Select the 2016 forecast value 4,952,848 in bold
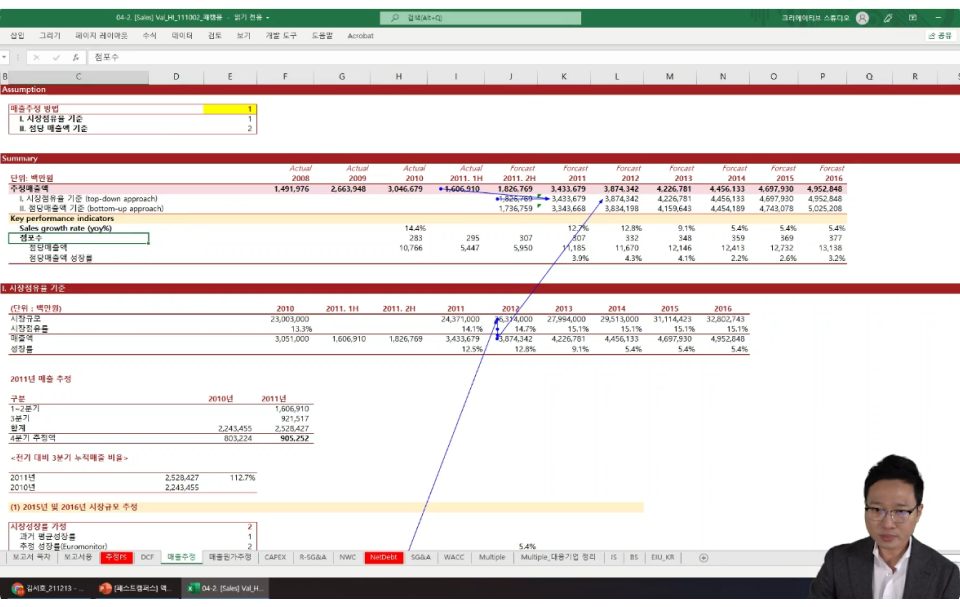960x607 pixels. coord(822,189)
